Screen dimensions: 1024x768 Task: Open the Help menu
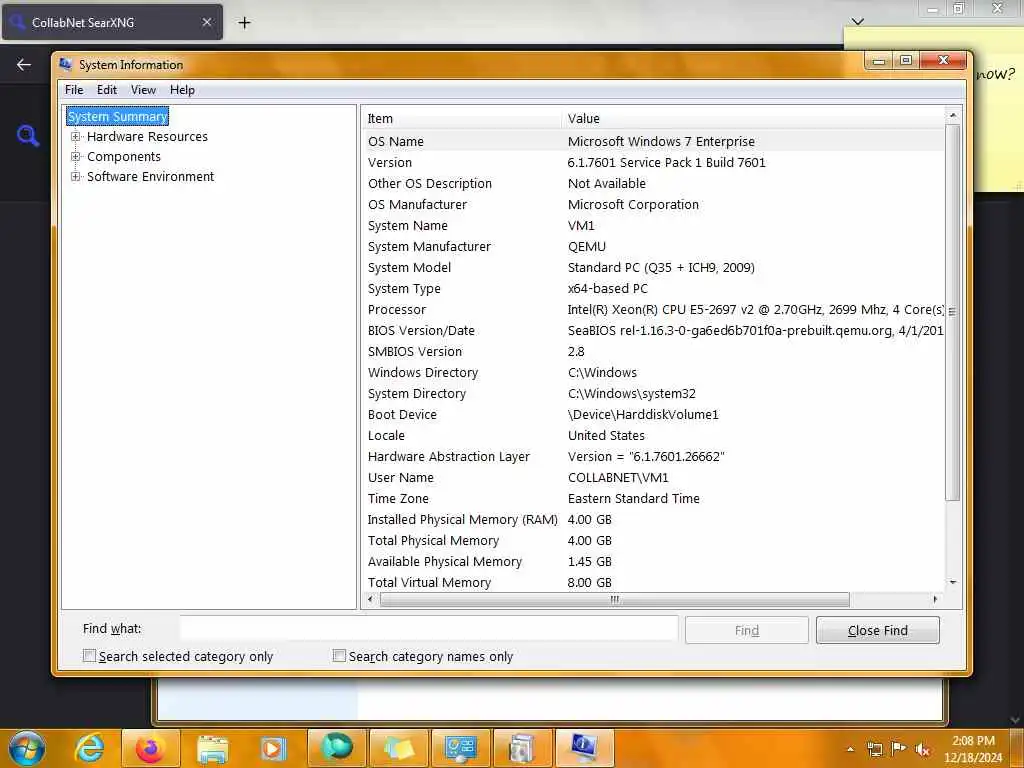(182, 90)
